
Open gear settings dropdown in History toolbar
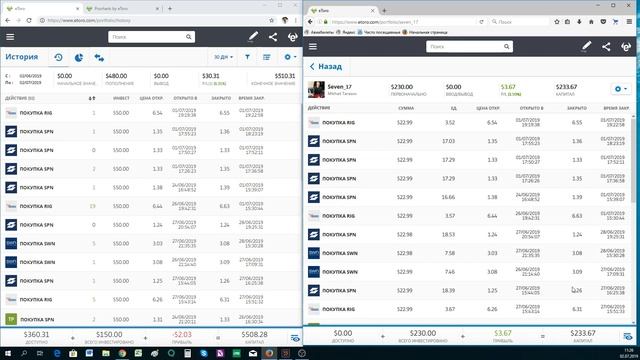[290, 57]
